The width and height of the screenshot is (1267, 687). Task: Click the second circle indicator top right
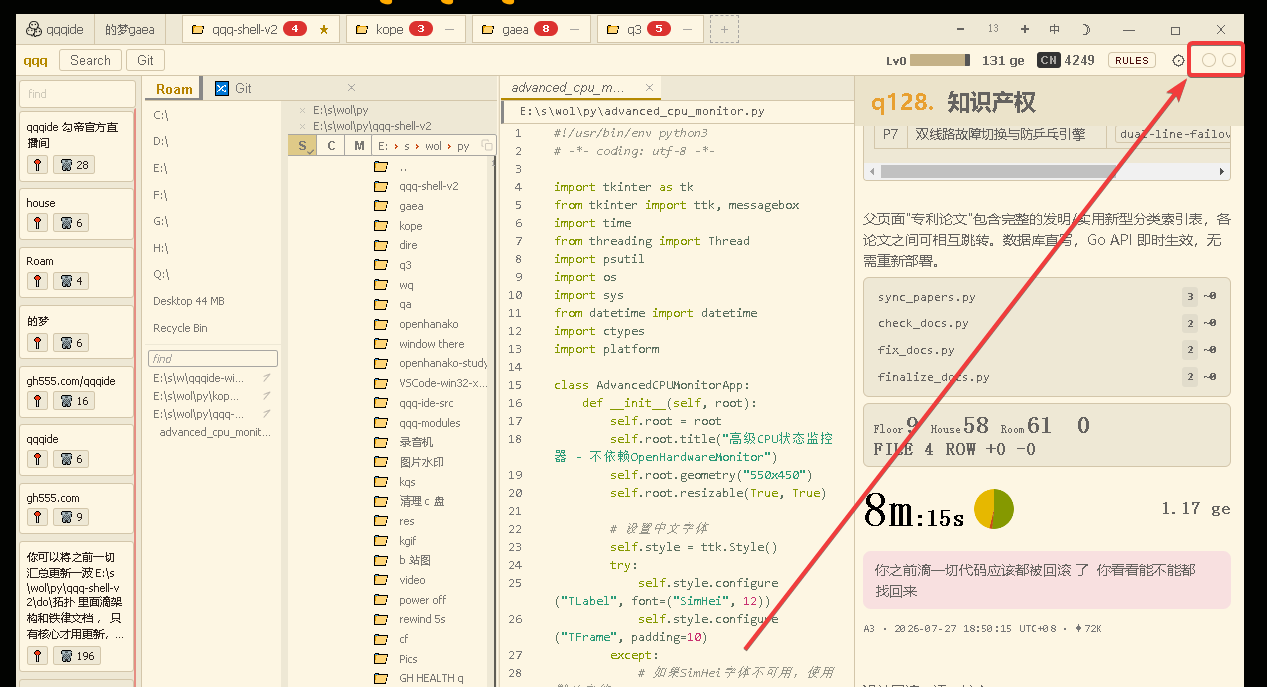click(1229, 60)
